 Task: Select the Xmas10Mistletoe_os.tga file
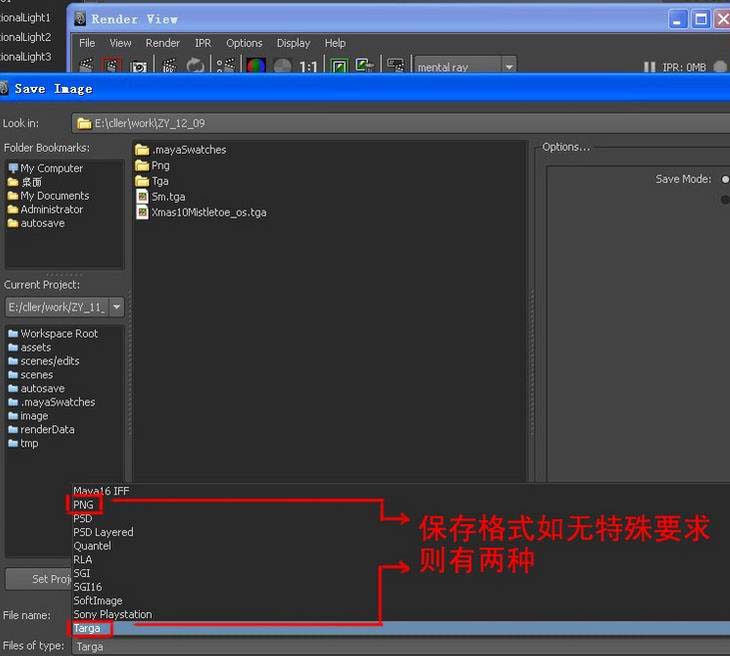[x=201, y=212]
